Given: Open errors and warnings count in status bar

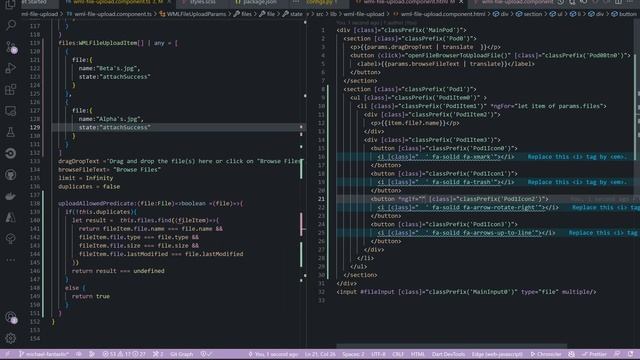Looking at the screenshot, I should [x=124, y=354].
